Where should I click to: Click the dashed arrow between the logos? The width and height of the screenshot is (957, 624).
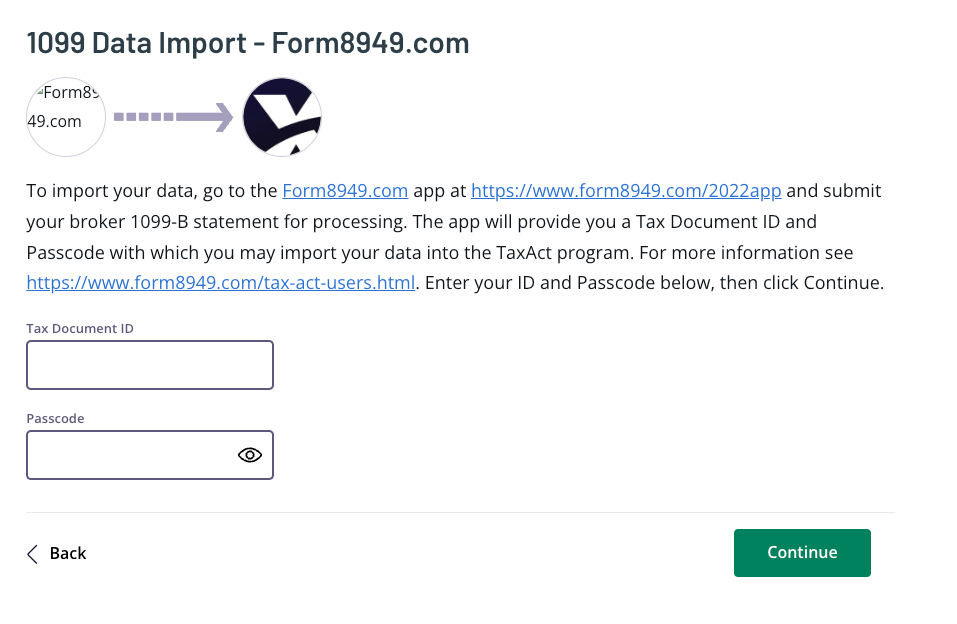172,116
